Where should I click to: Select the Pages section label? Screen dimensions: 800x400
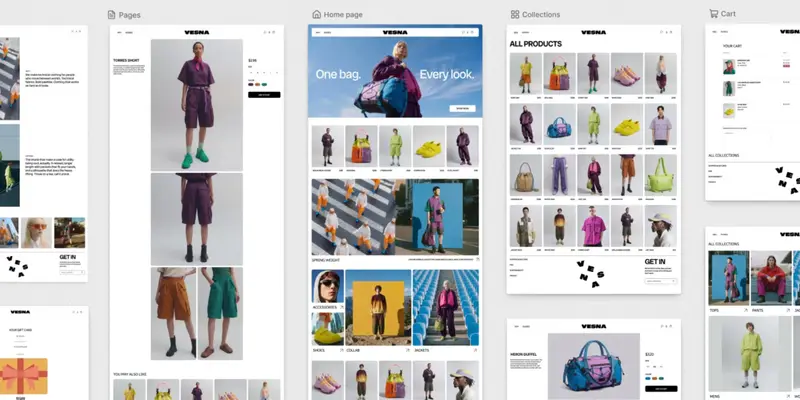click(130, 15)
